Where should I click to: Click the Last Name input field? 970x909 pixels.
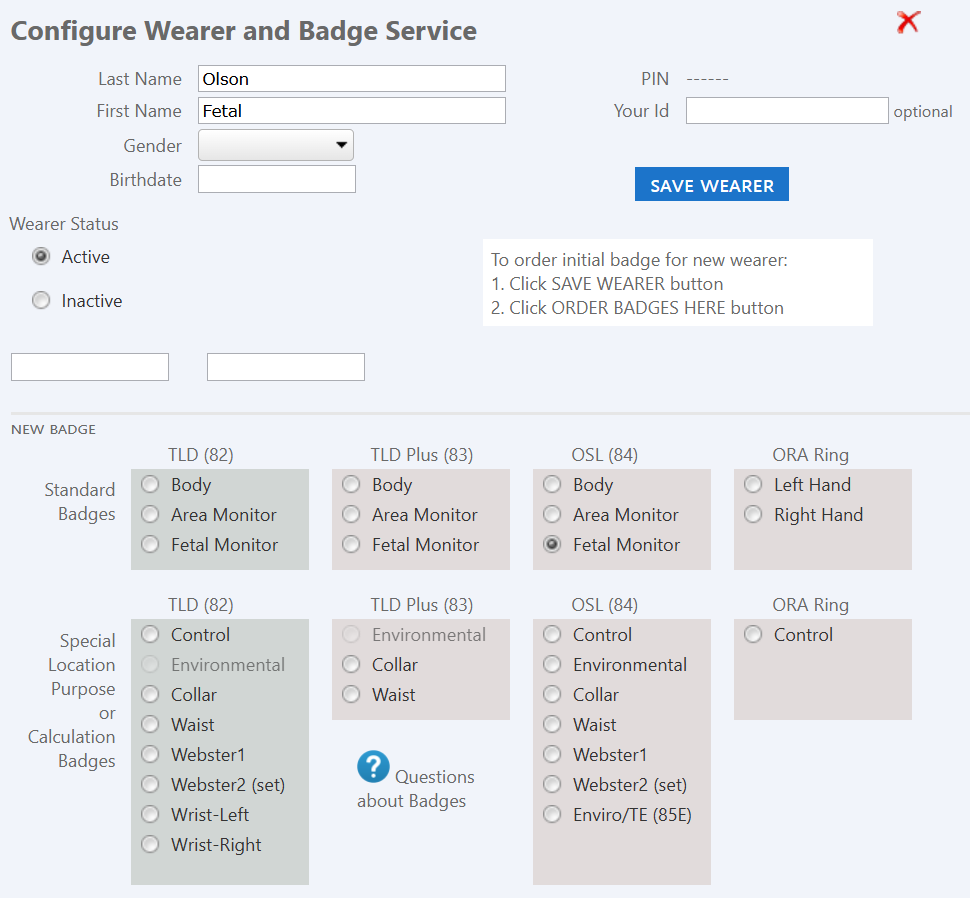352,79
